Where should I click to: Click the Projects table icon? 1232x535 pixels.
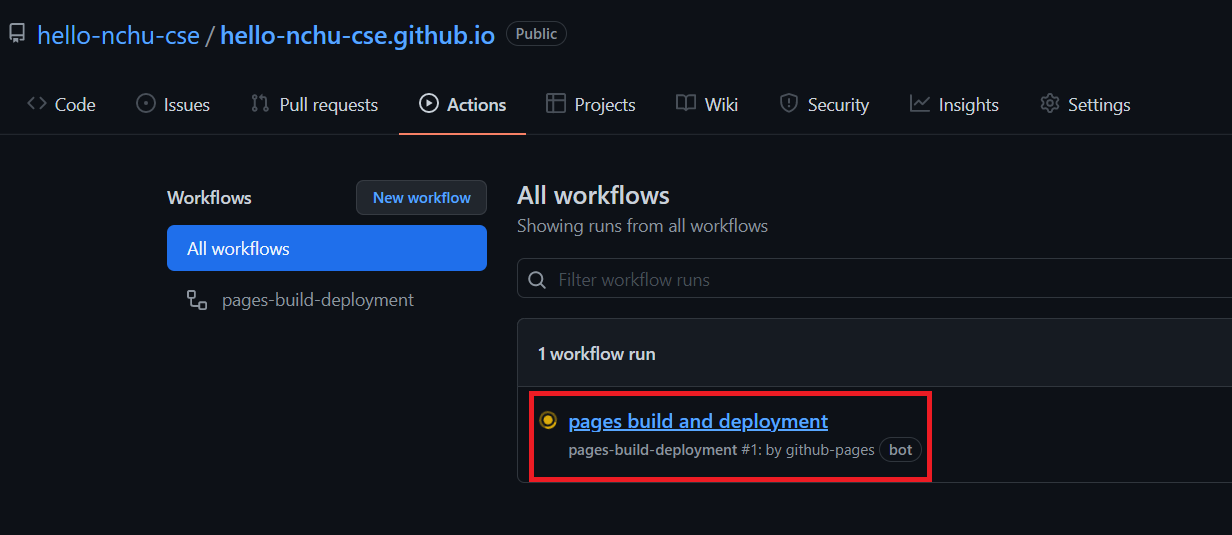556,103
